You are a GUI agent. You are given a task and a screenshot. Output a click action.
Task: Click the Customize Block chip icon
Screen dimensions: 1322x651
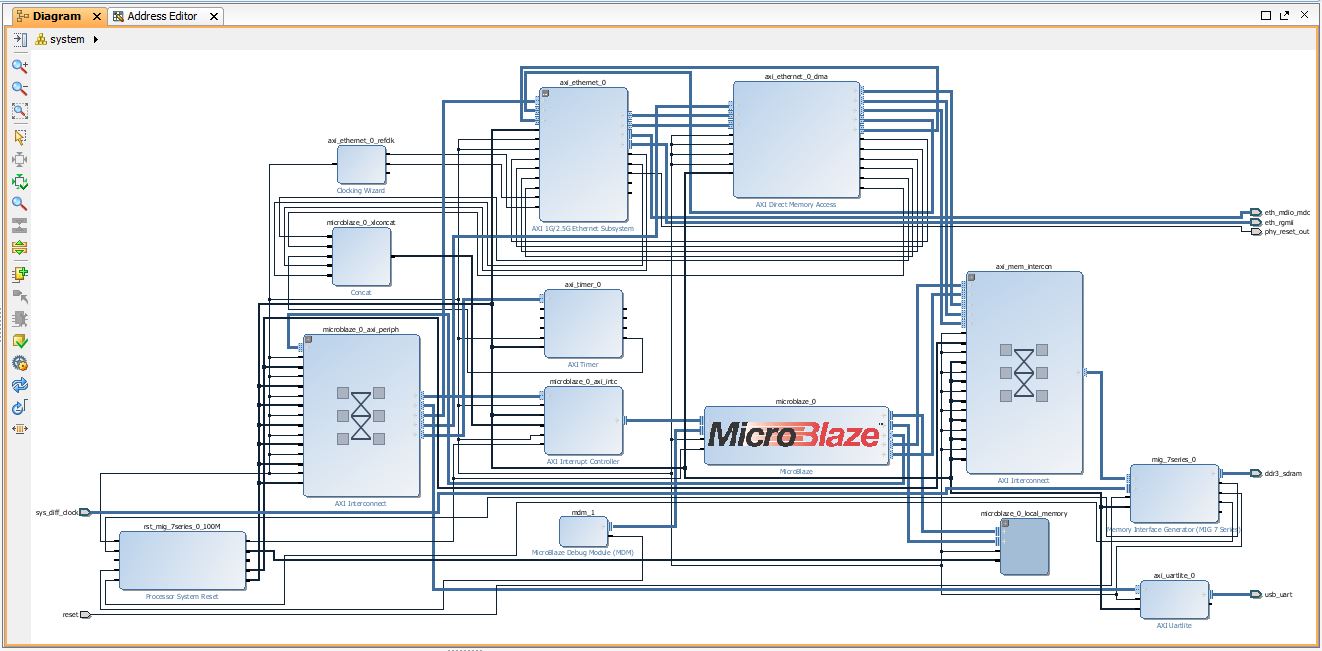(19, 319)
